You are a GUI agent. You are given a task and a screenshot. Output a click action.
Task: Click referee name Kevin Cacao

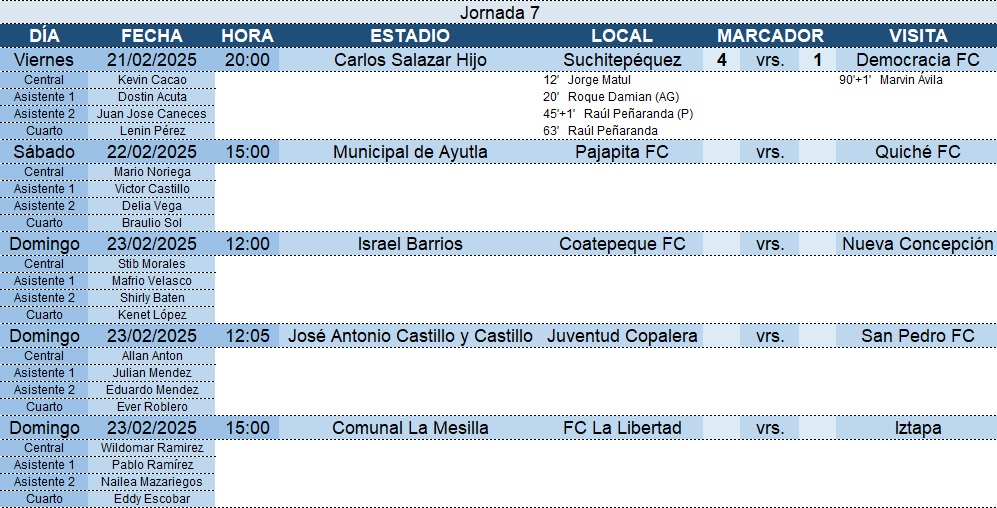(152, 80)
